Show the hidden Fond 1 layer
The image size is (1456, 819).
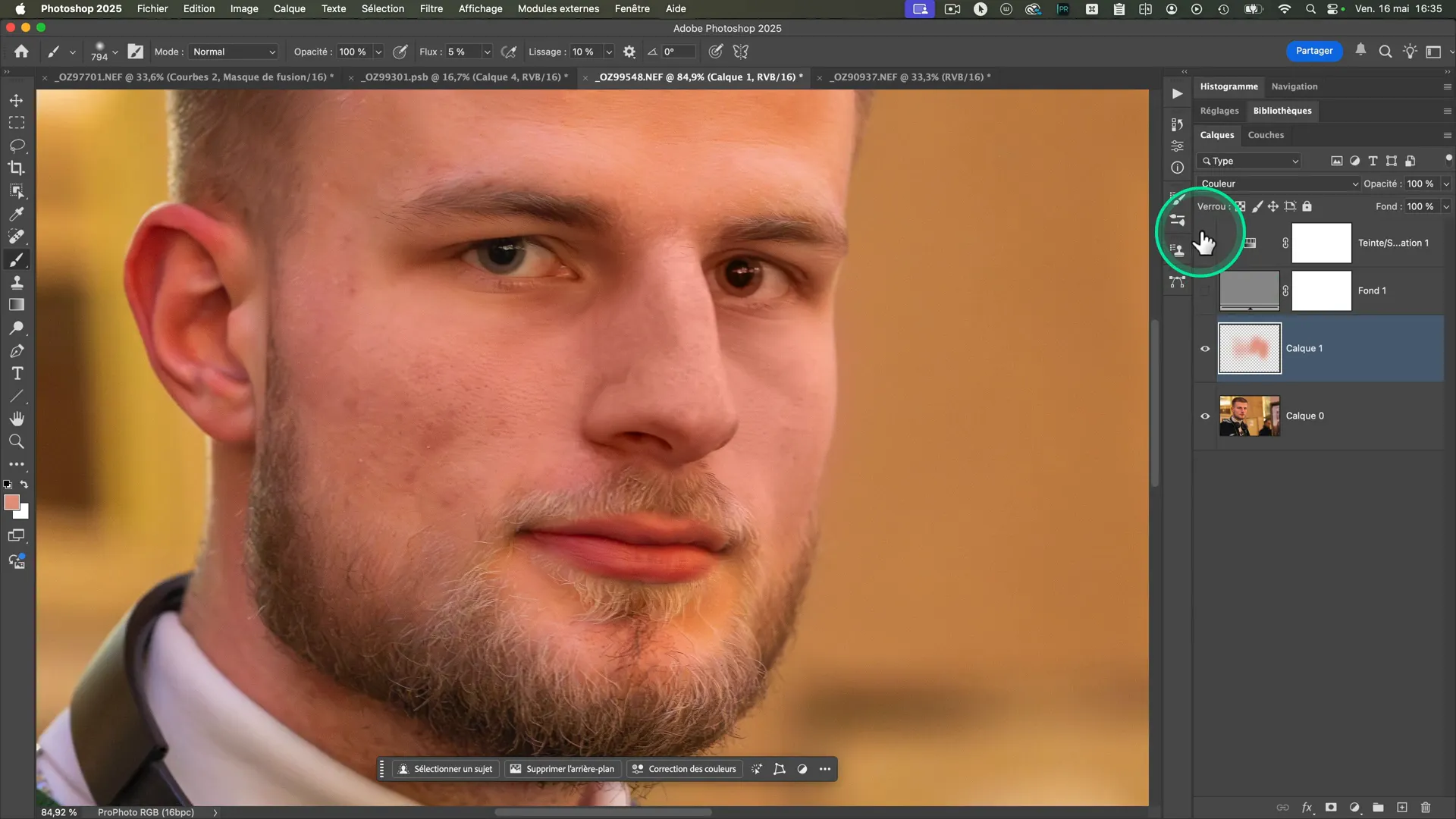1205,291
